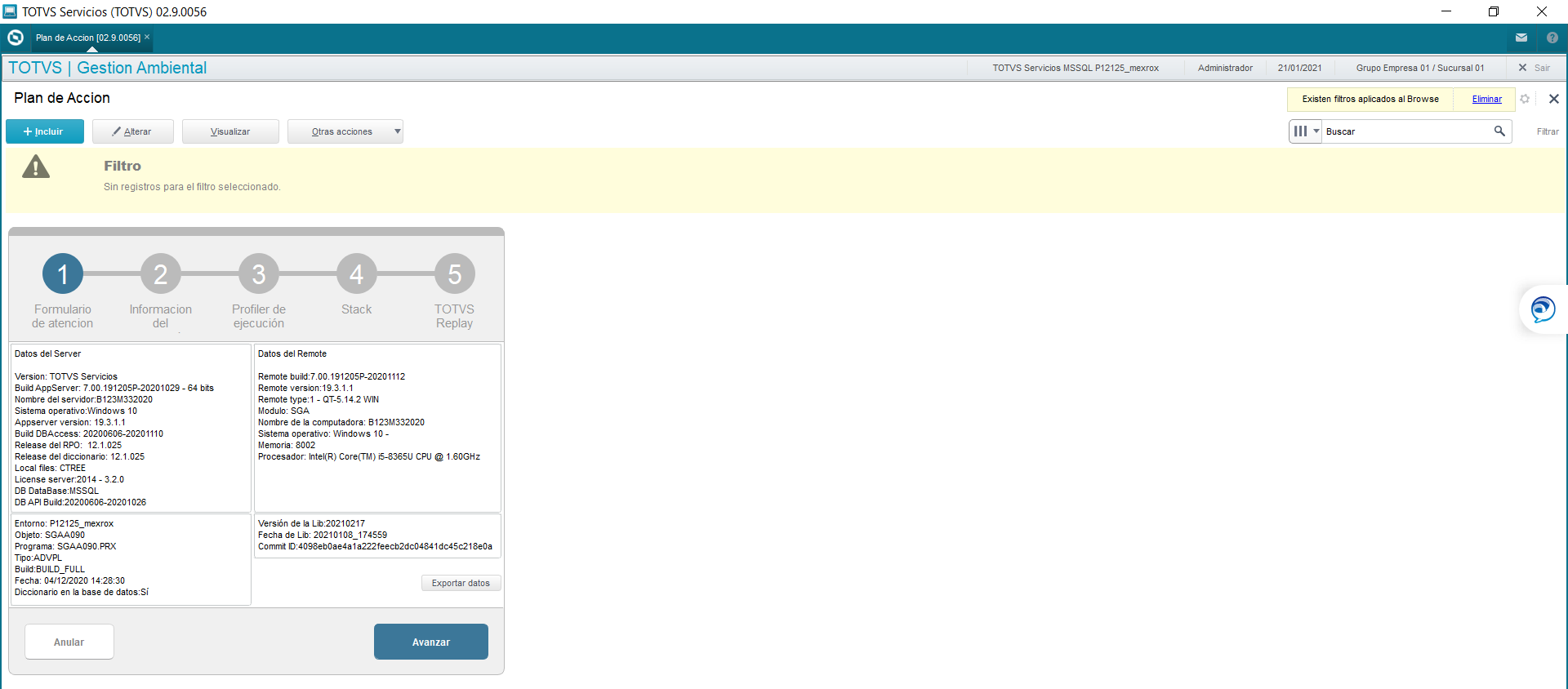Open the mail envelope icon in the header
The height and width of the screenshot is (689, 1568).
1521,38
